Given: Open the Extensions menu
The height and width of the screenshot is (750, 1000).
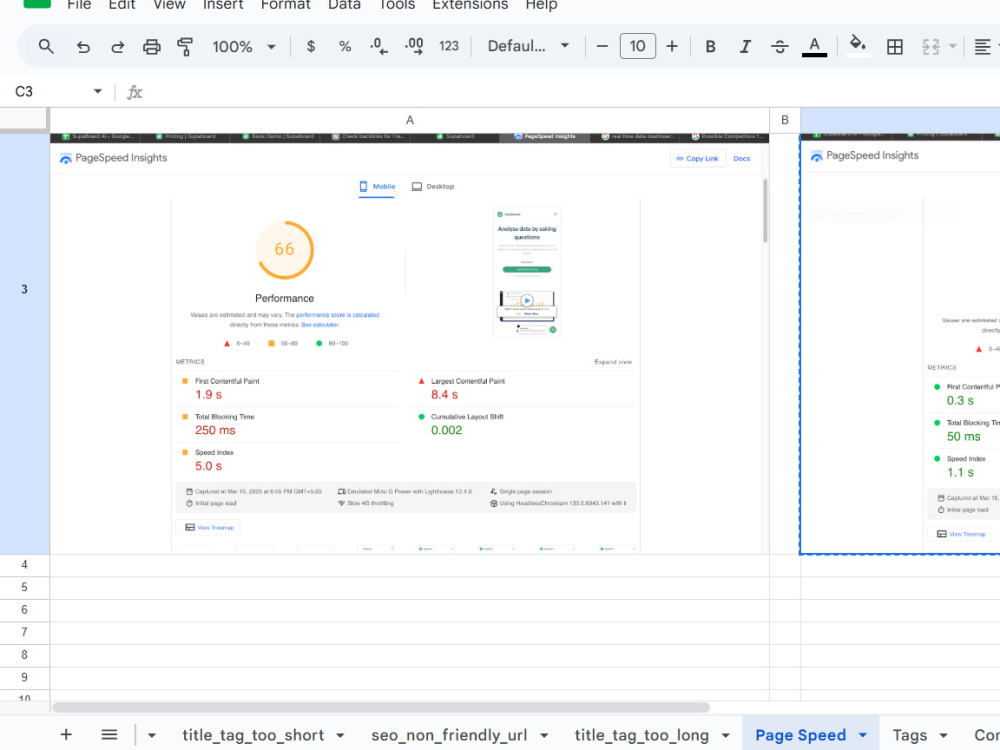Looking at the screenshot, I should tap(470, 5).
